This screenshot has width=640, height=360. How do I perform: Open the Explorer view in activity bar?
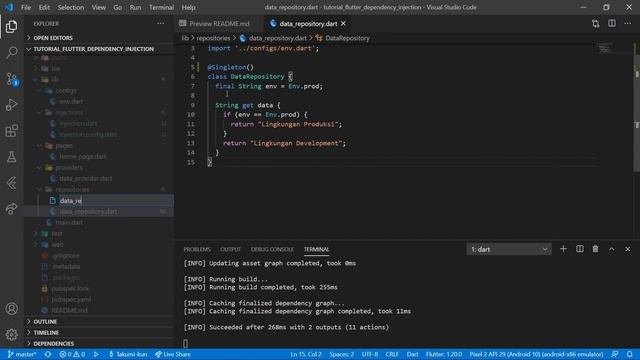[11, 27]
